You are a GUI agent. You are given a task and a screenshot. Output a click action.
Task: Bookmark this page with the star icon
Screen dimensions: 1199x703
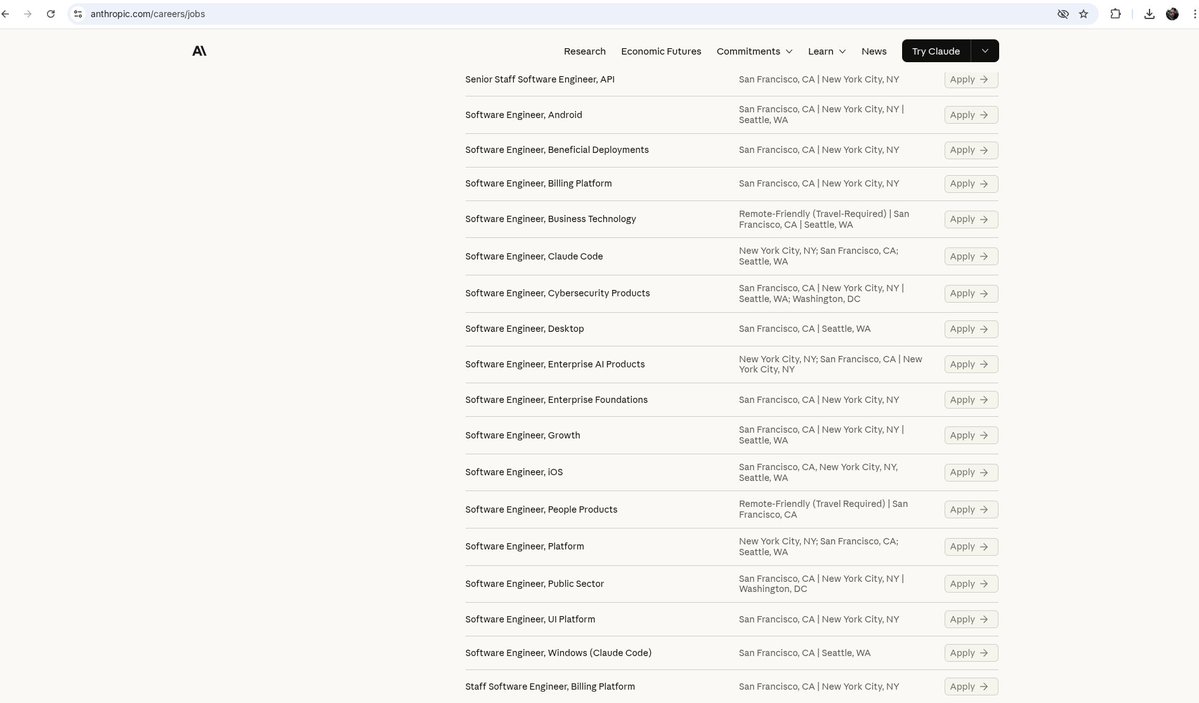tap(1084, 14)
